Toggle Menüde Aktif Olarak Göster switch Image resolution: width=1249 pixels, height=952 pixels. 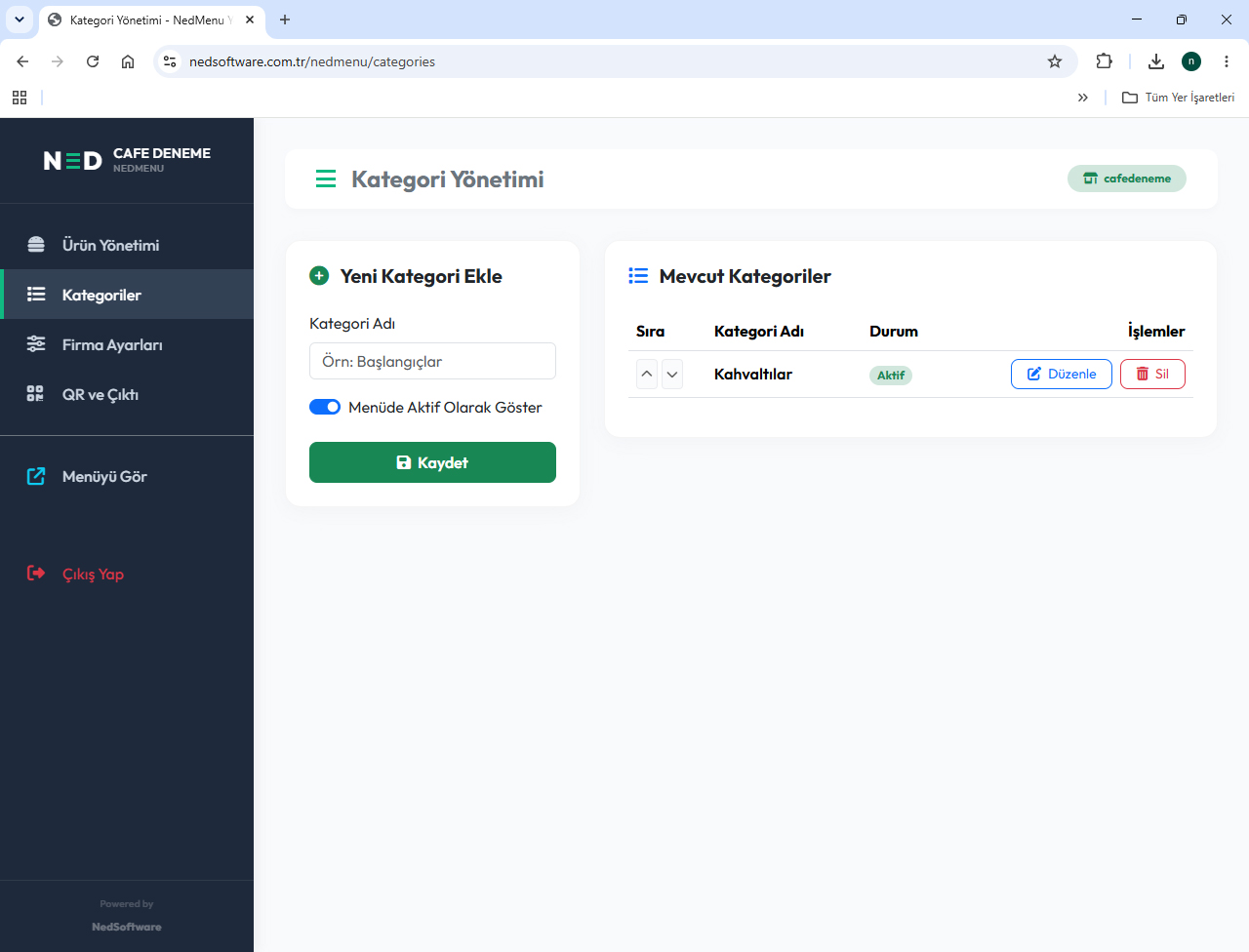click(x=325, y=407)
